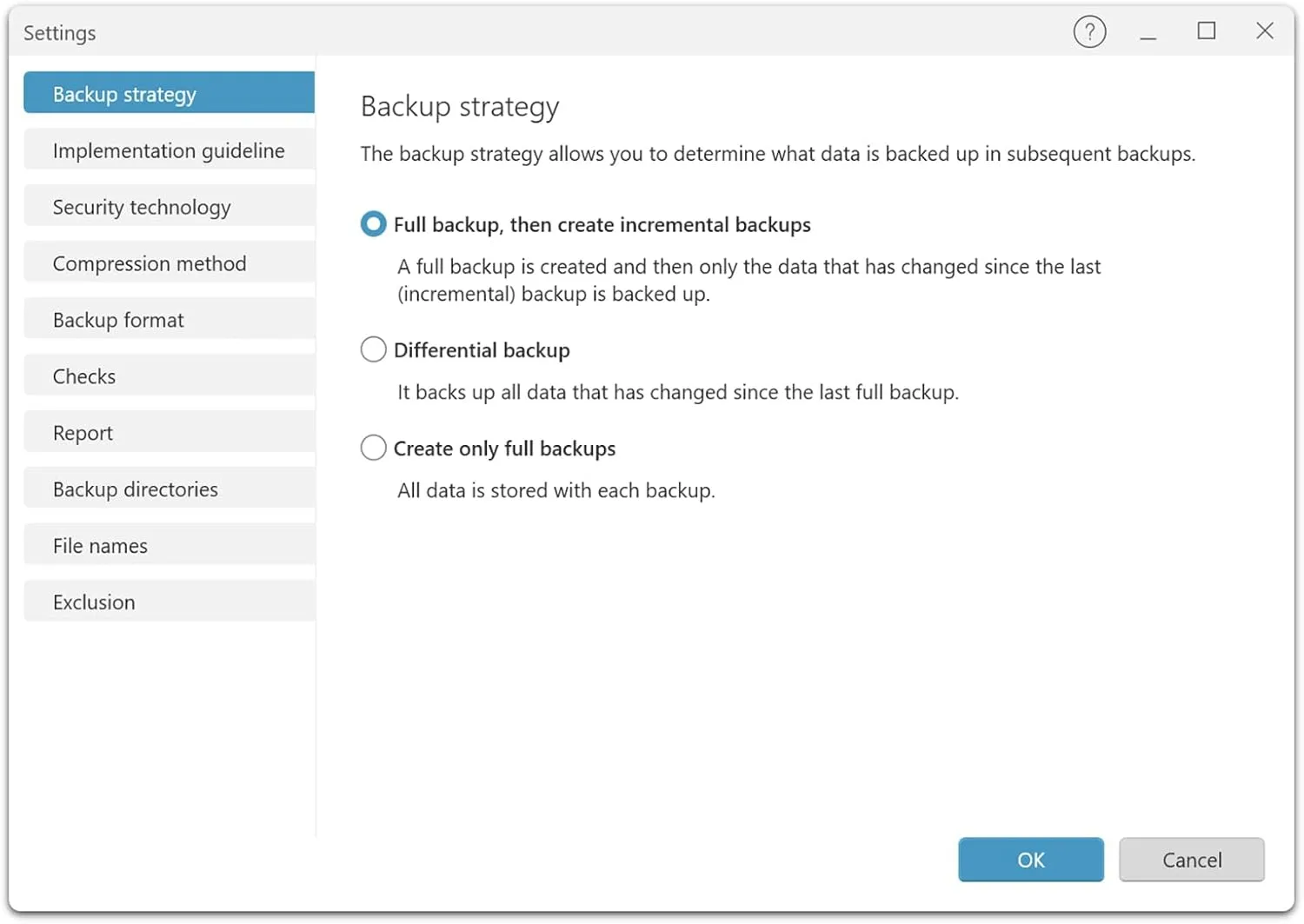Open the Compression method section
1304x924 pixels.
tap(168, 263)
